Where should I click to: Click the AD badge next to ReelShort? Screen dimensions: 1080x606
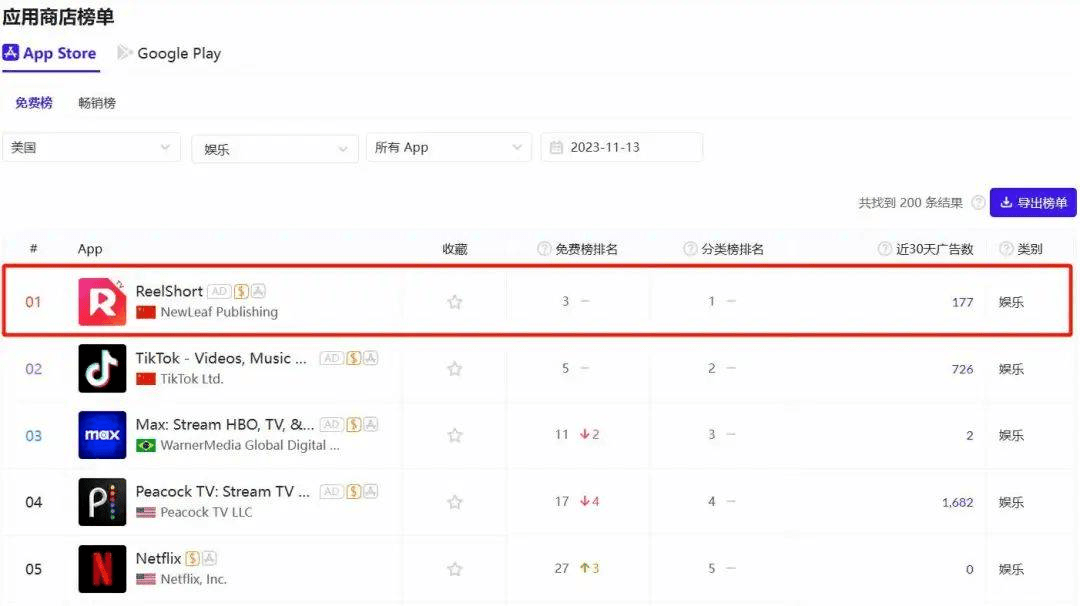coord(219,291)
